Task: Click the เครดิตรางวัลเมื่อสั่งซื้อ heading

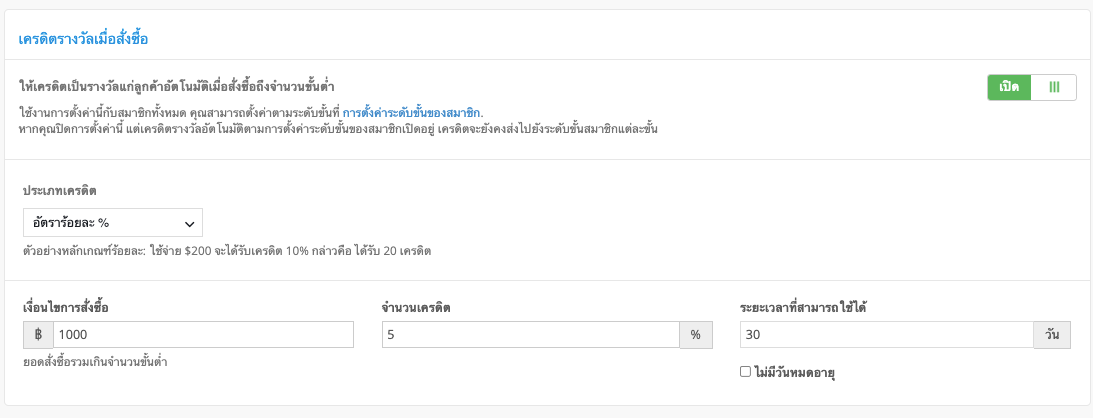Action: 83,38
